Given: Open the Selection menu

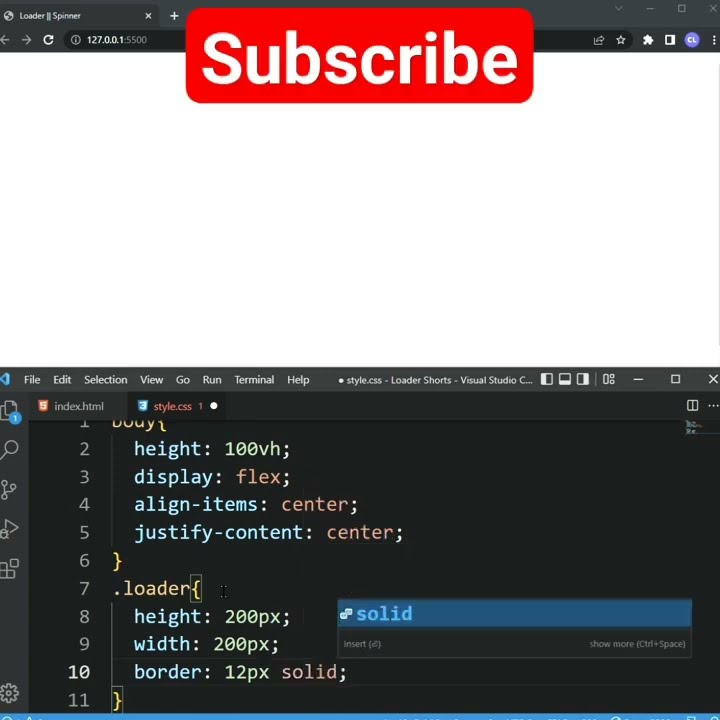Looking at the screenshot, I should [x=106, y=380].
